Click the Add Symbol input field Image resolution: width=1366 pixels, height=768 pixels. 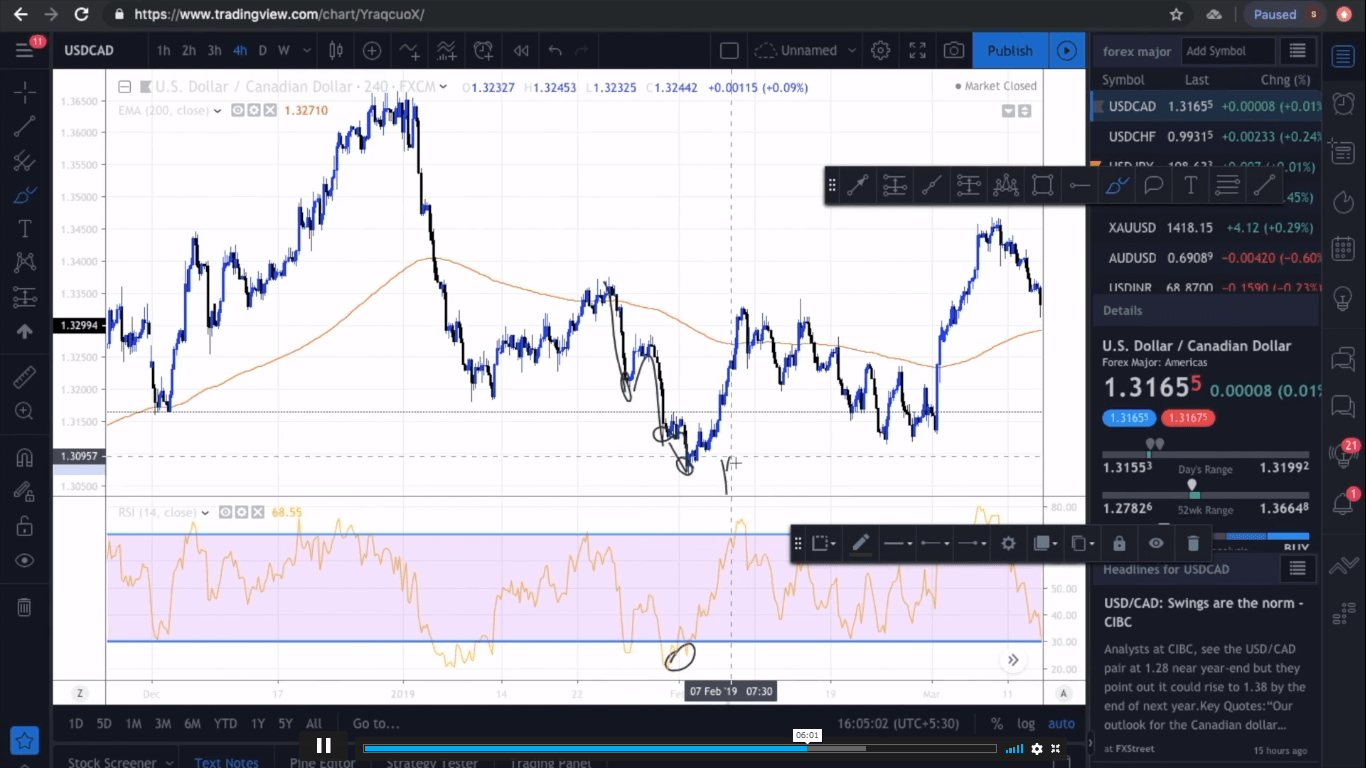pyautogui.click(x=1228, y=51)
